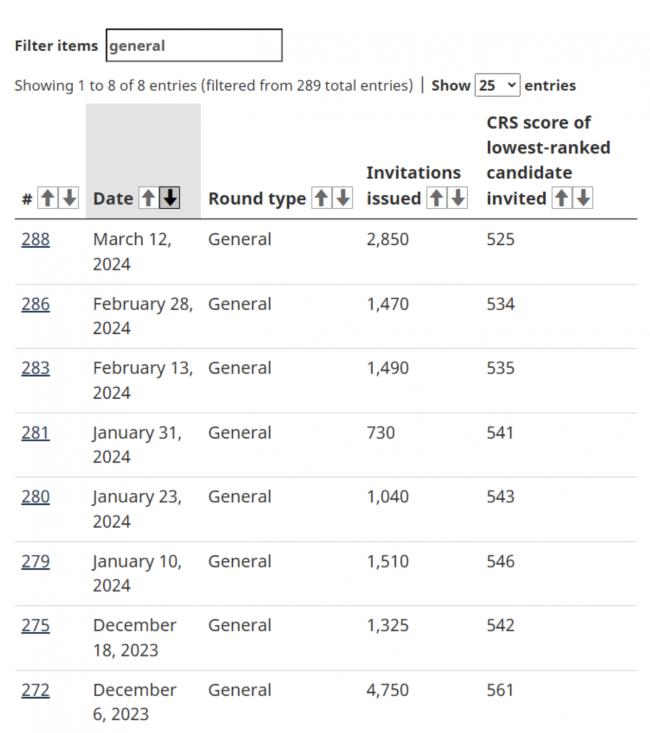Viewport: 650px width, 733px height.
Task: Click the Filter items text field
Action: point(194,45)
